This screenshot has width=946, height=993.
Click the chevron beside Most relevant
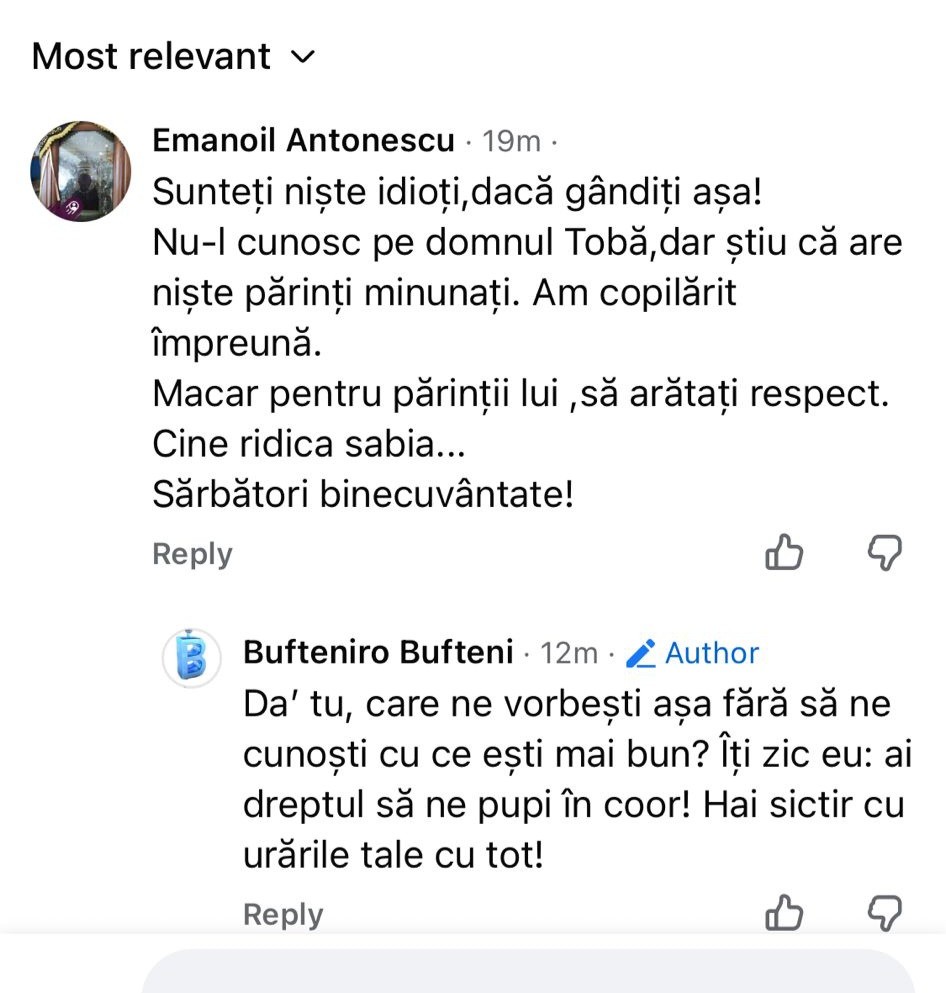coord(302,57)
